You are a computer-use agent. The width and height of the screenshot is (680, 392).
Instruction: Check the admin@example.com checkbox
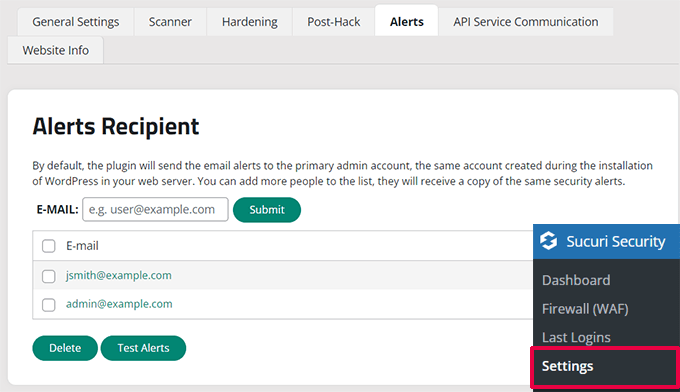click(x=49, y=305)
